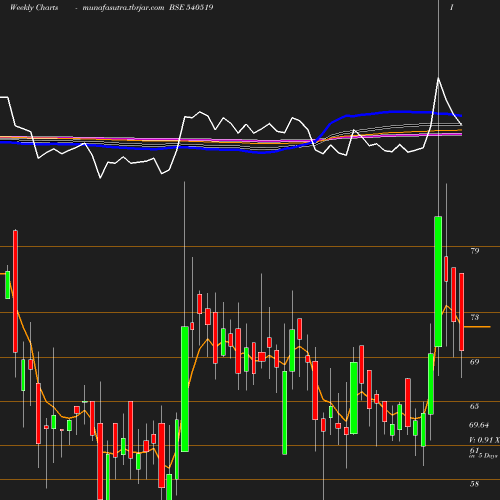The width and height of the screenshot is (500, 500).
Task: Click the 69.64 closing price value
Action: tap(479, 425)
